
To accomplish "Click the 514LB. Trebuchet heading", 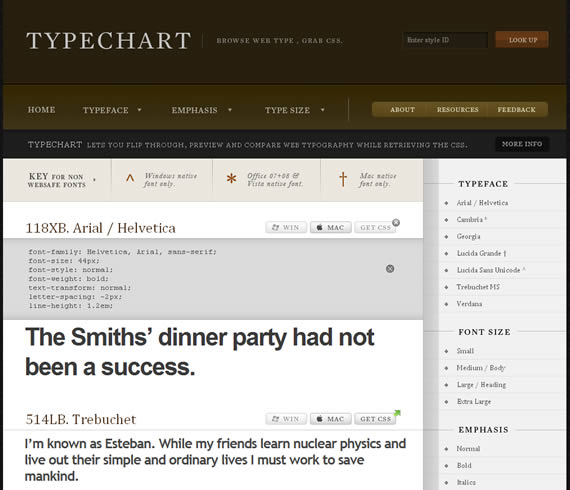I will (81, 419).
